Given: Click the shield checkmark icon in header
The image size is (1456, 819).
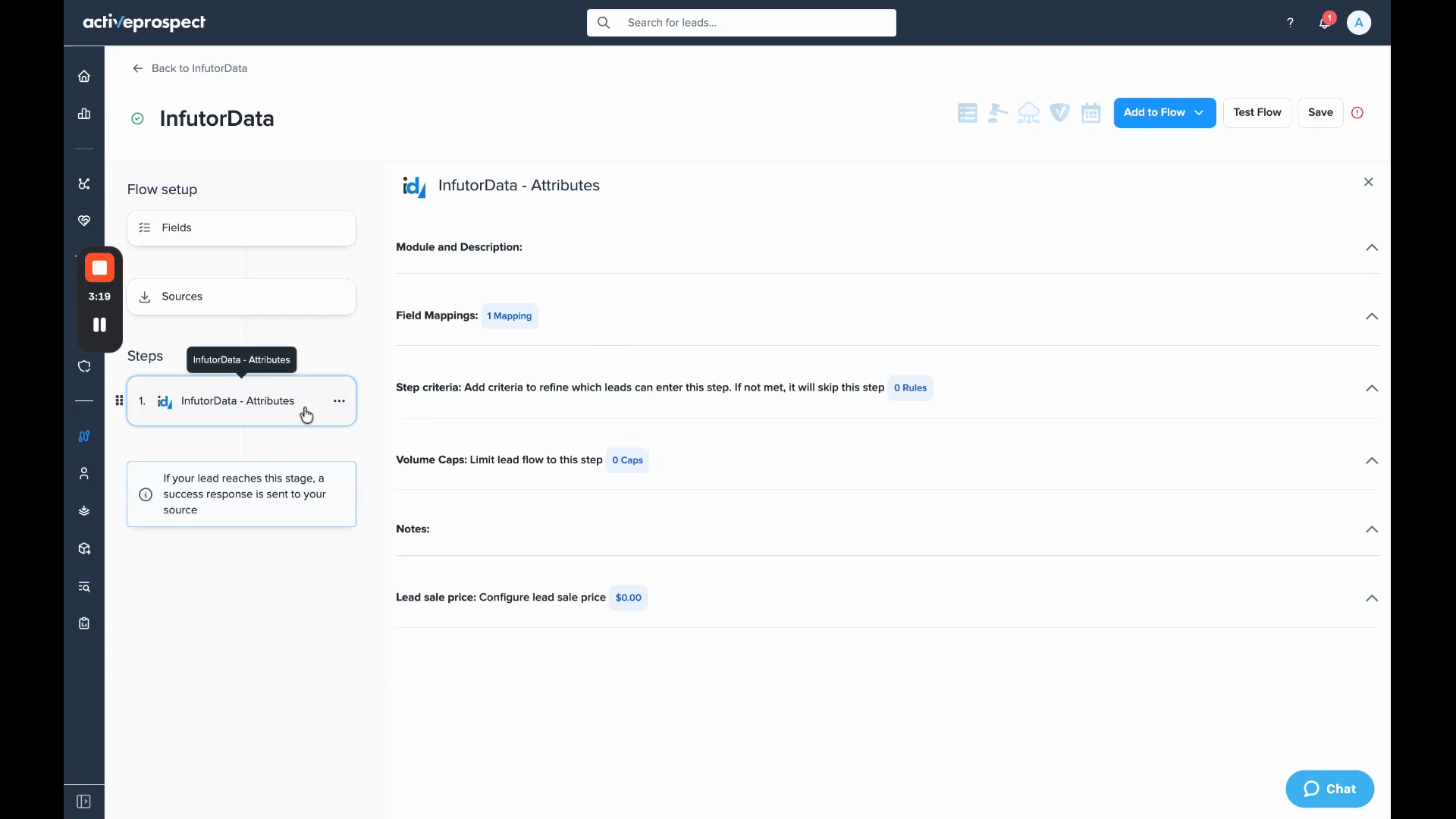Looking at the screenshot, I should 1060,113.
